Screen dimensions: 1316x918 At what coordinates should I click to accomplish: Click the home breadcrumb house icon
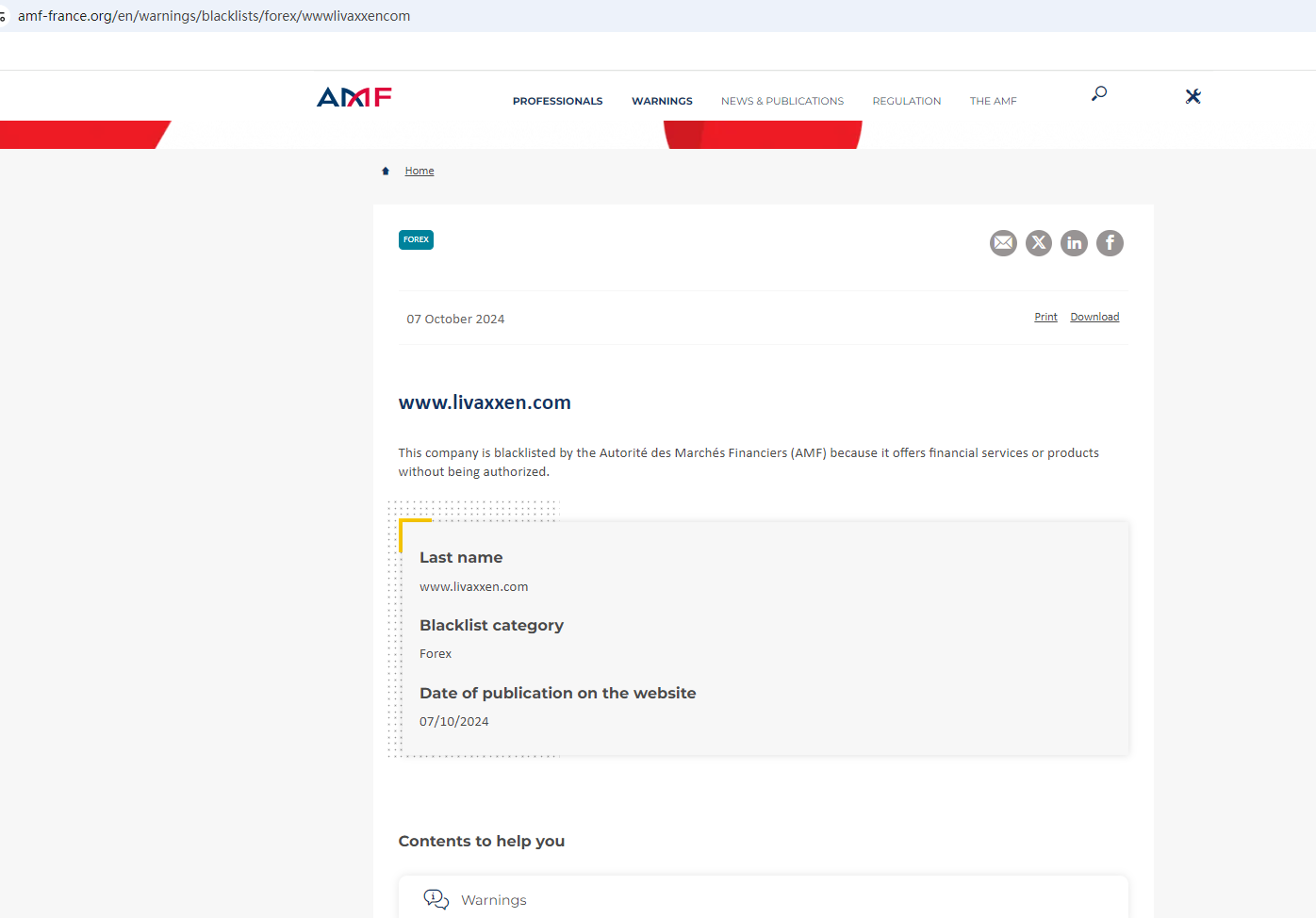(x=386, y=171)
